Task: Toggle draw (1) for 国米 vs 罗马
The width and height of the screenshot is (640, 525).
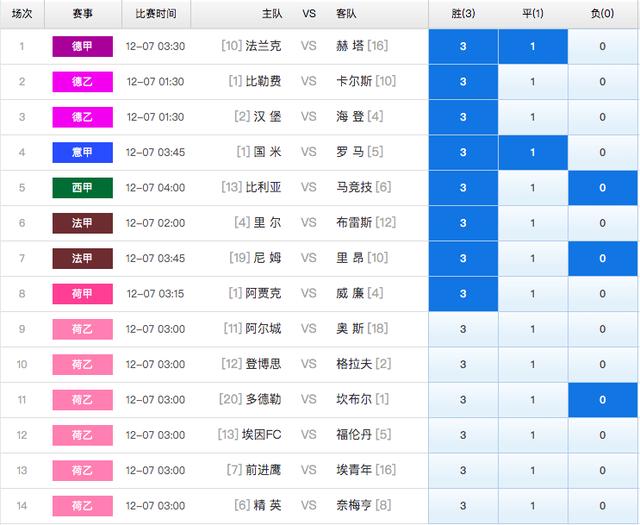Action: click(533, 152)
